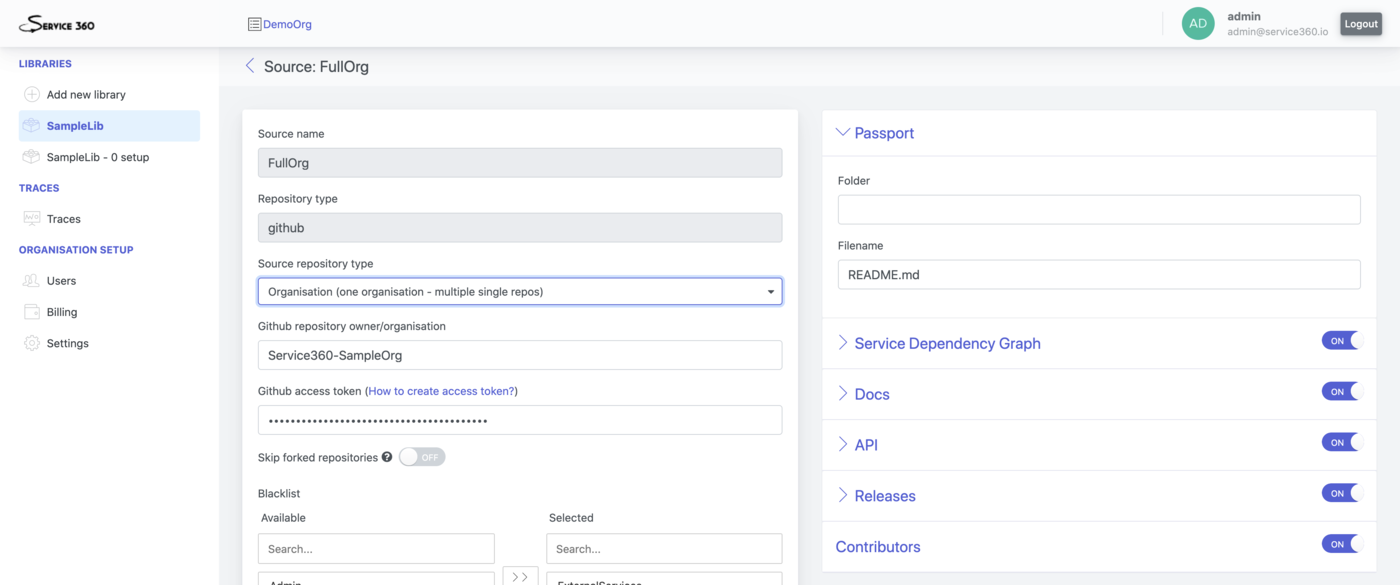Expand the Docs section

pyautogui.click(x=863, y=394)
